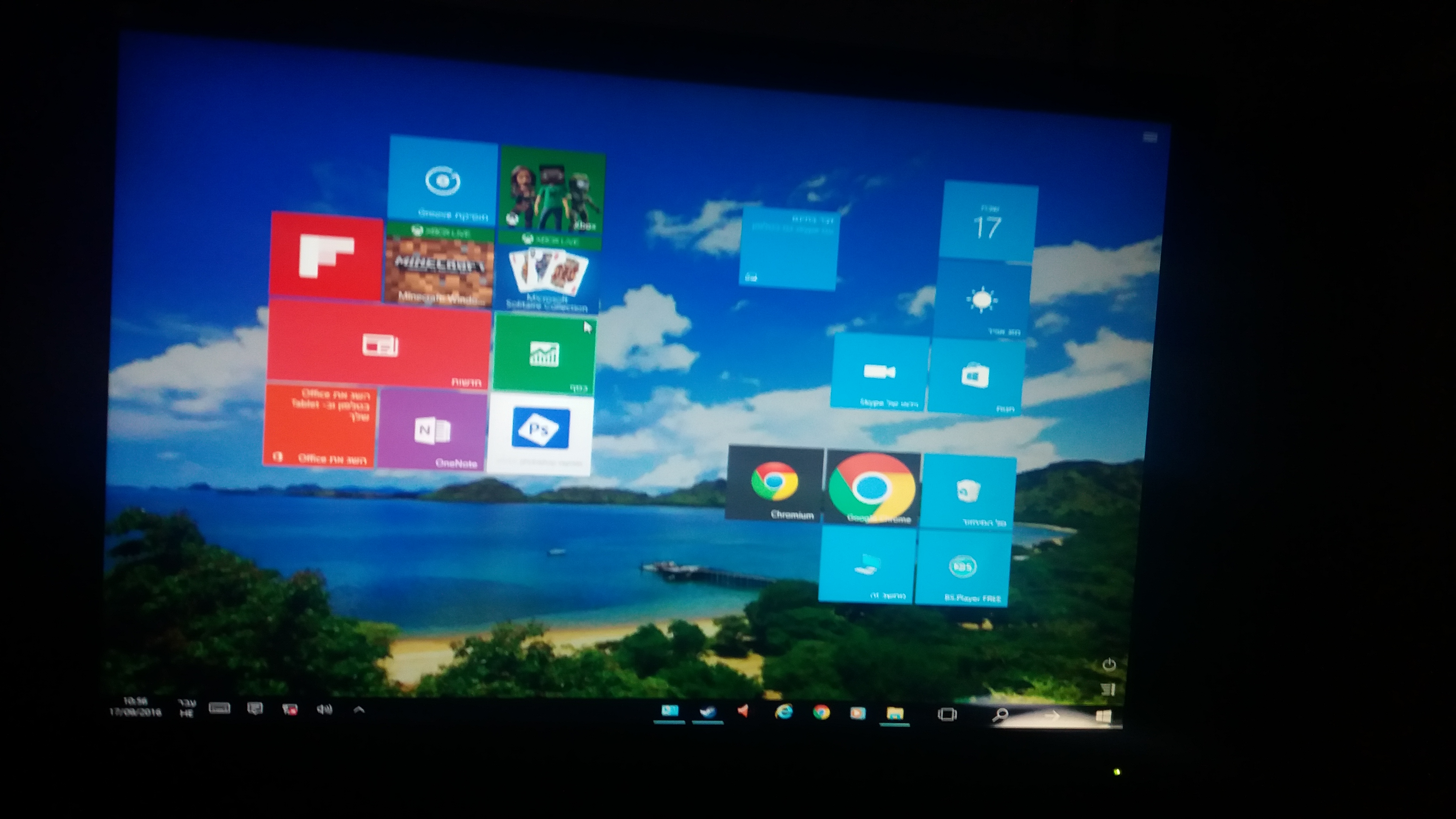Click the Power button icon
1456x819 pixels.
click(x=1109, y=665)
